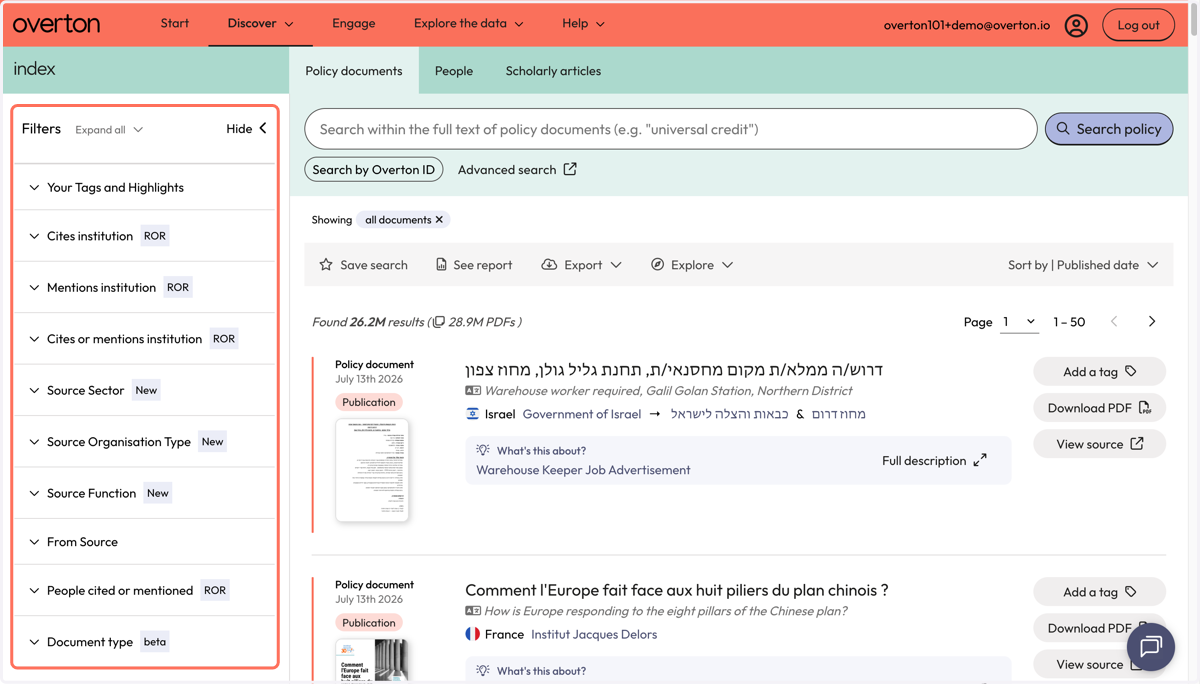Open the page number selector
Image resolution: width=1200 pixels, height=684 pixels.
1019,322
